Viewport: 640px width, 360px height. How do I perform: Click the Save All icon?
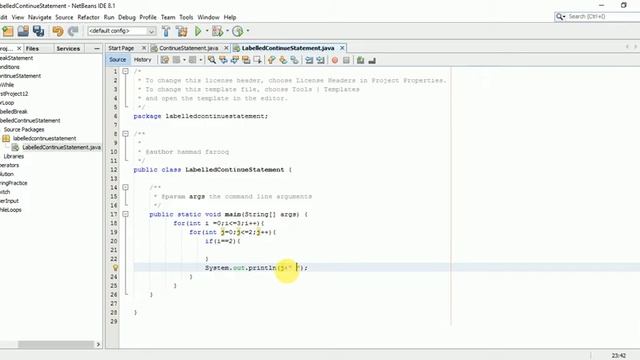[38, 31]
